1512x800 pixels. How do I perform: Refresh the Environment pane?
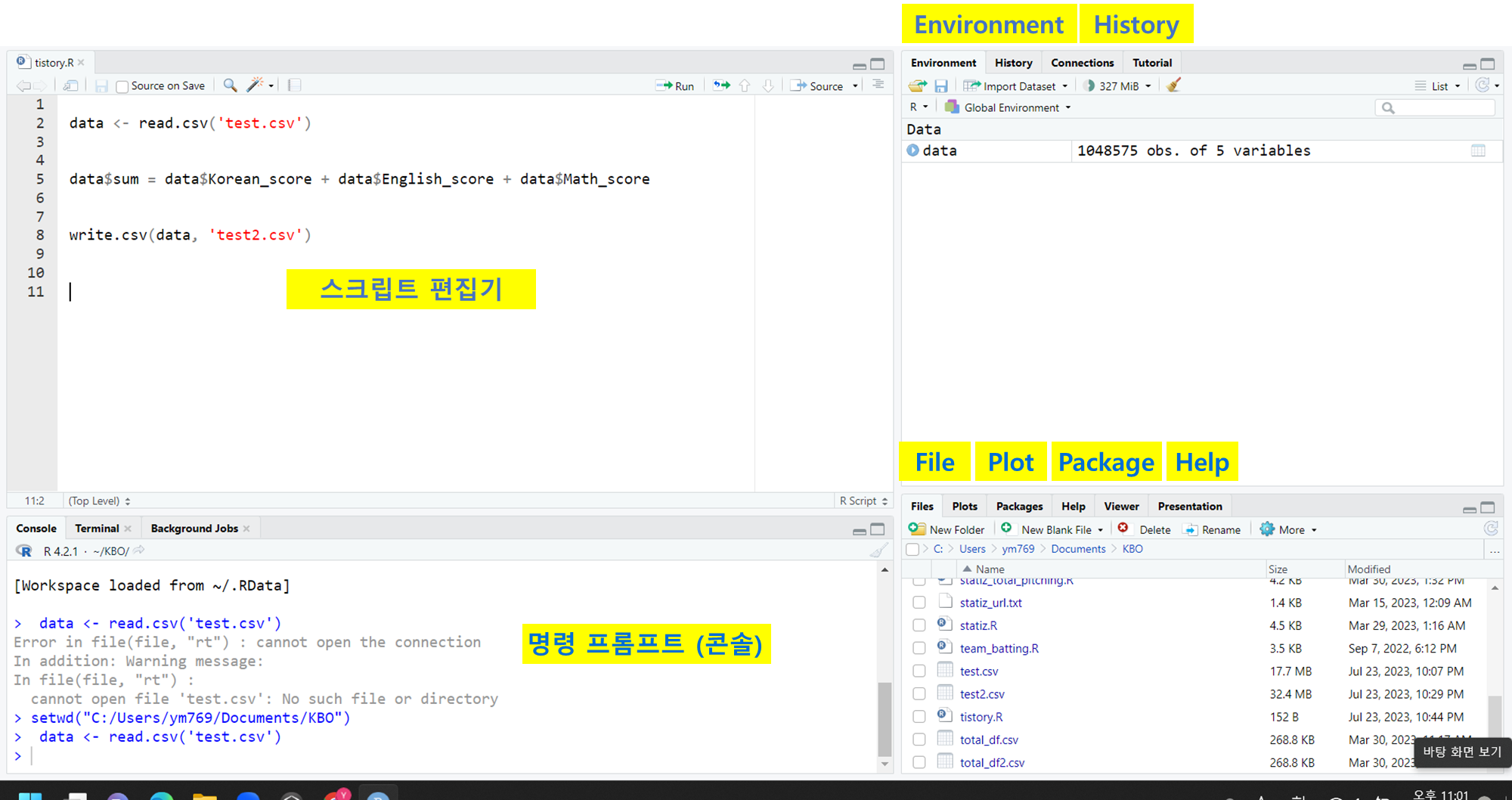1483,85
